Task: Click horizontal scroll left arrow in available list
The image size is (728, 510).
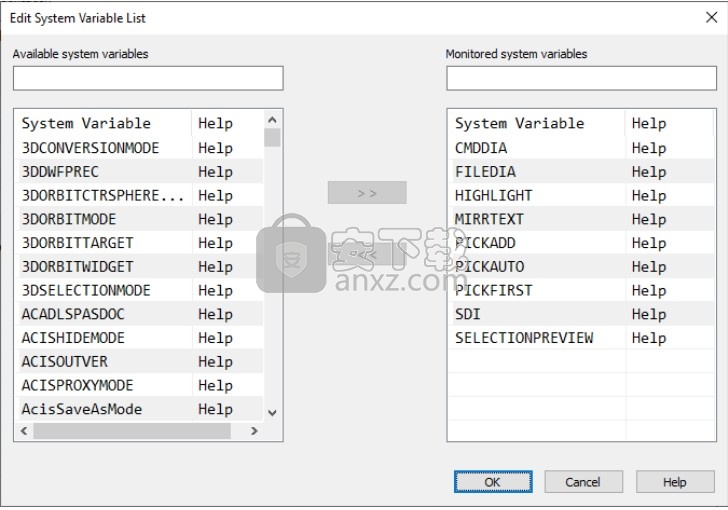Action: tap(24, 431)
